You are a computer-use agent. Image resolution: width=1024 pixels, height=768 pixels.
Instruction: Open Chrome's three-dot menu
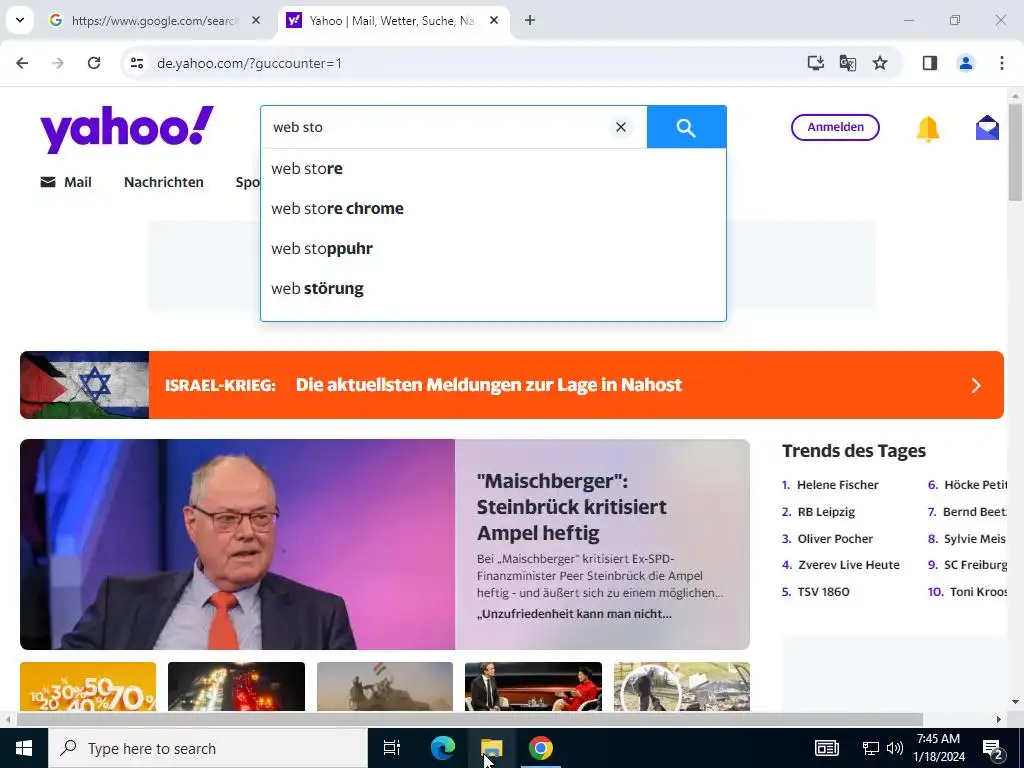coord(1002,63)
